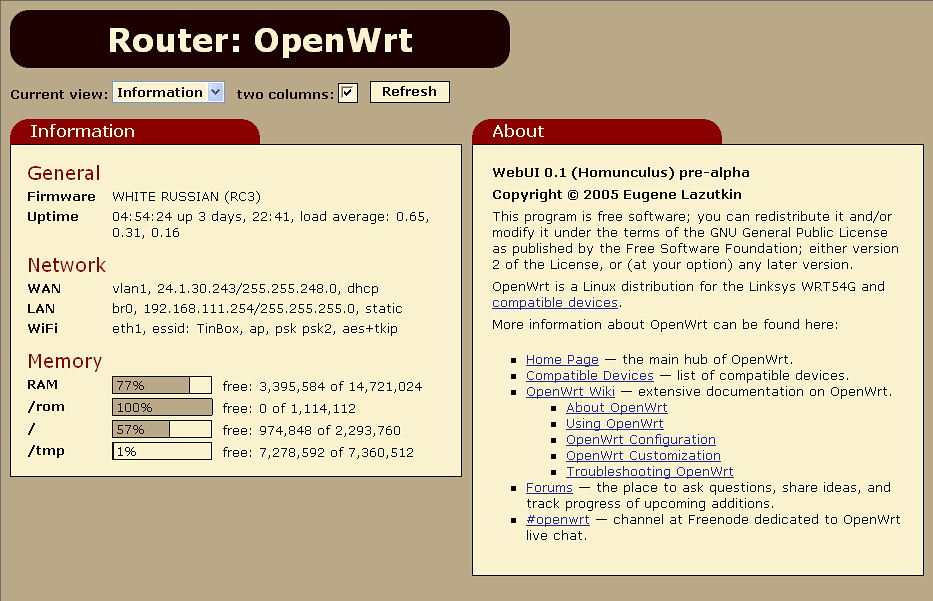Open the #openwrt channel link
The image size is (933, 601).
point(558,520)
